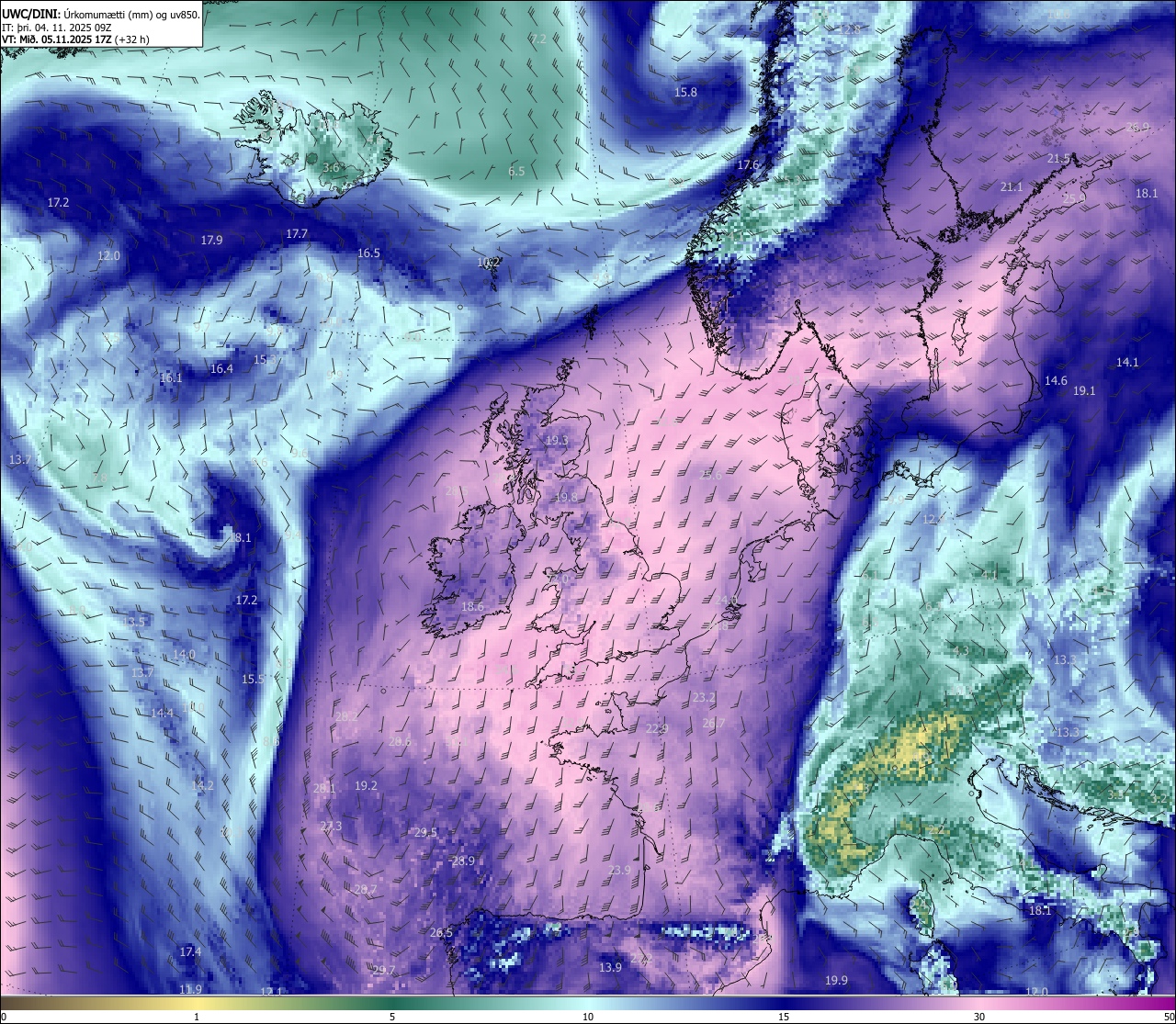The image size is (1176, 1024).
Task: Click the 16.1 value in the Atlantic
Action: [171, 377]
